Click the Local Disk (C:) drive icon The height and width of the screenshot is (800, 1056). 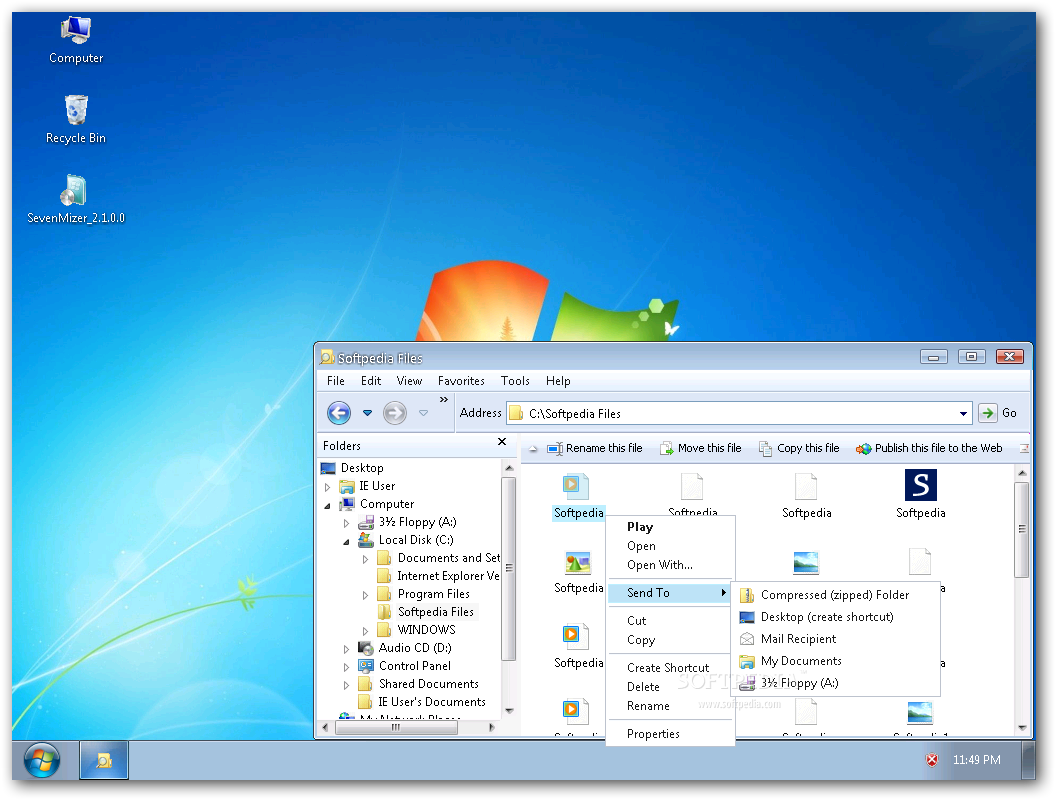[x=366, y=540]
